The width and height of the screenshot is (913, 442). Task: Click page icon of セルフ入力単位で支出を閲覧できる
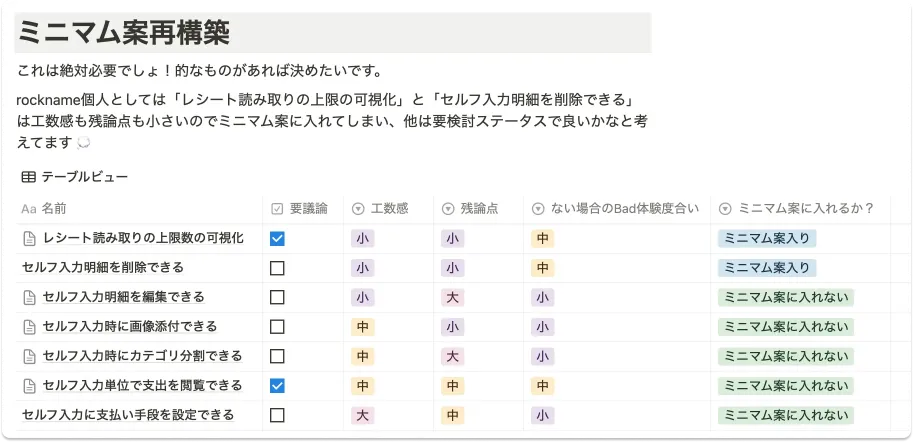29,386
